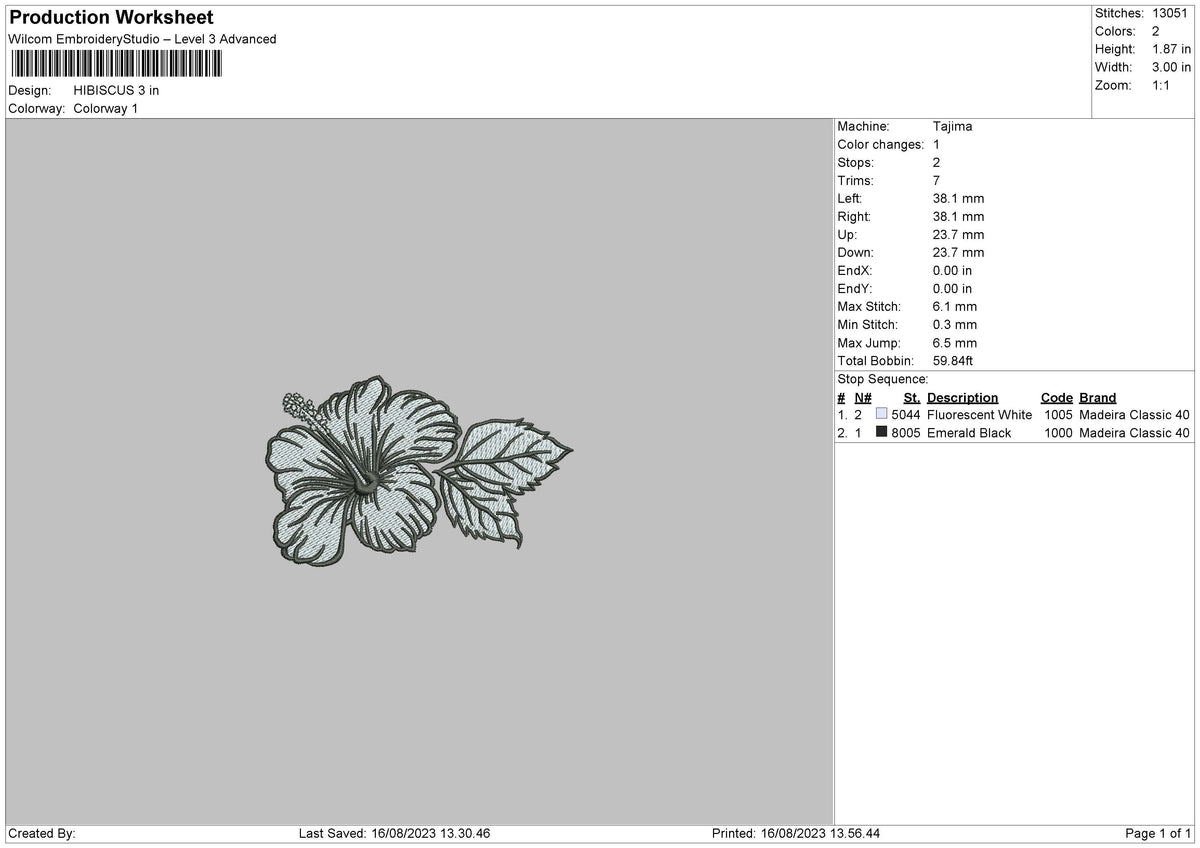Click stitch count 5044 in stop sequence
The width and height of the screenshot is (1200, 848).
tap(906, 414)
